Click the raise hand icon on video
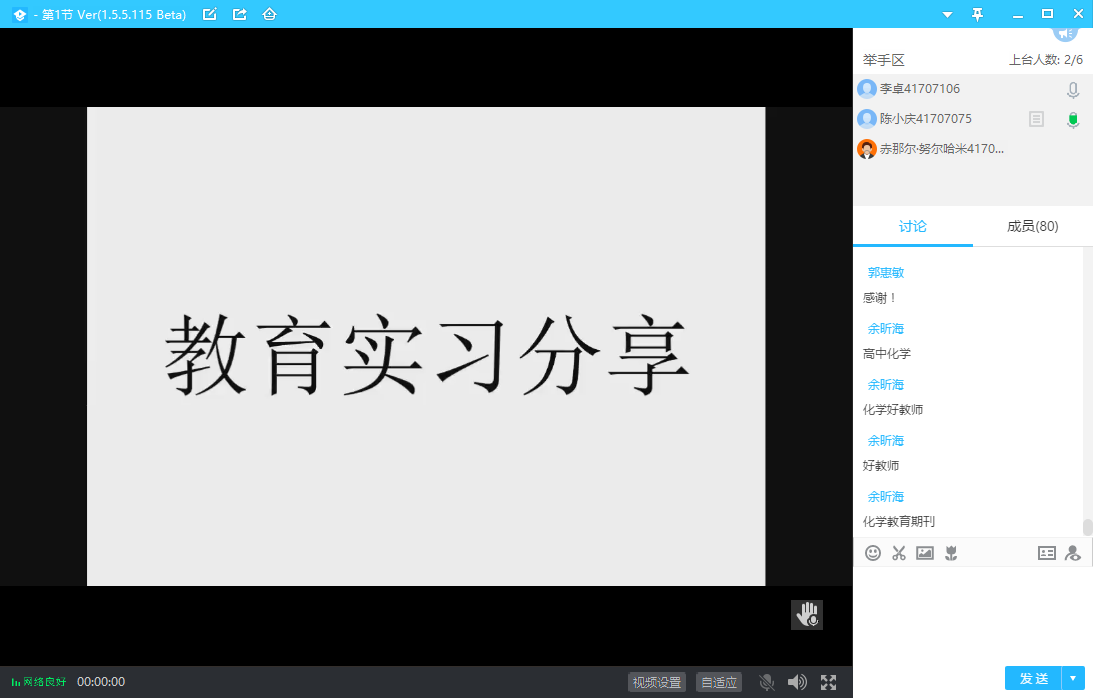 pos(807,615)
